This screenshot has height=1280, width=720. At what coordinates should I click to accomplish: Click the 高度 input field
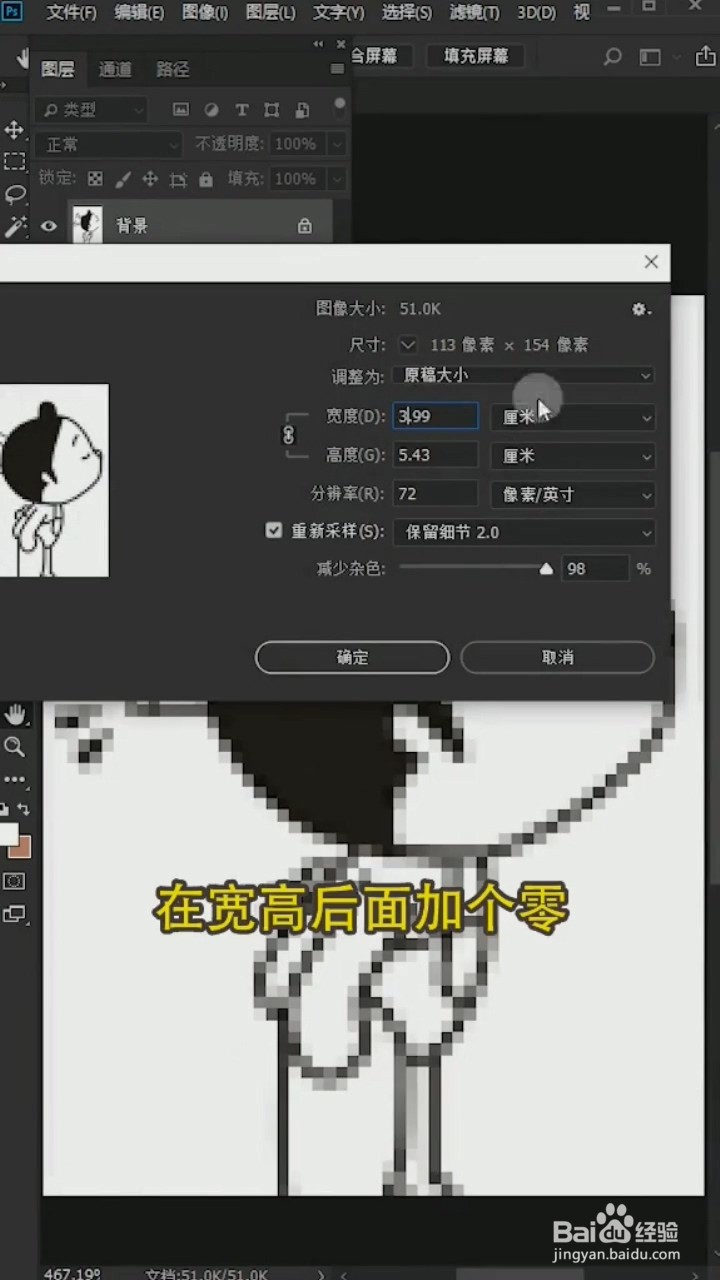pyautogui.click(x=435, y=455)
